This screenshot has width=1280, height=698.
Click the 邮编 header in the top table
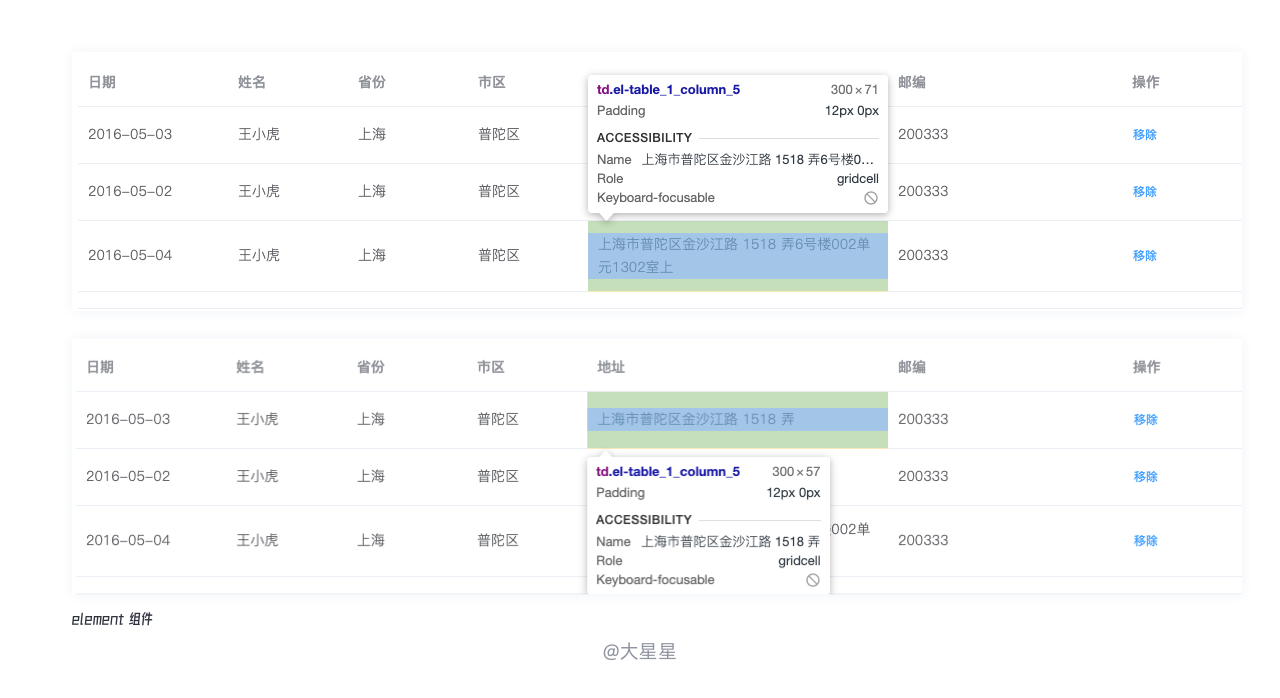[x=912, y=82]
